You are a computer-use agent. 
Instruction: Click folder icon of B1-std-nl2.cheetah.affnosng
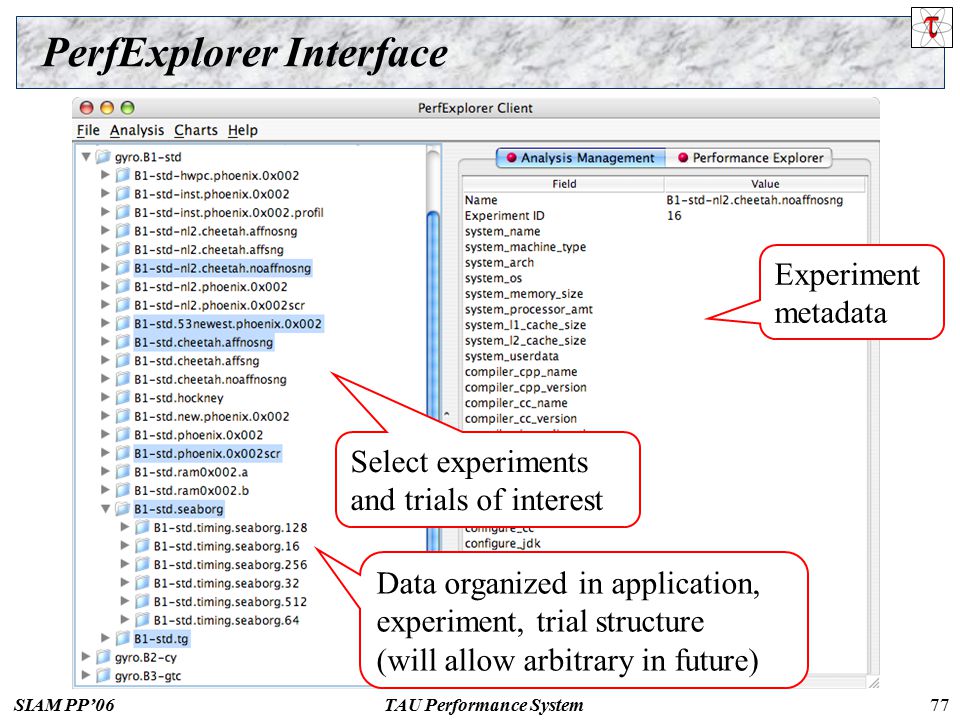tap(123, 231)
